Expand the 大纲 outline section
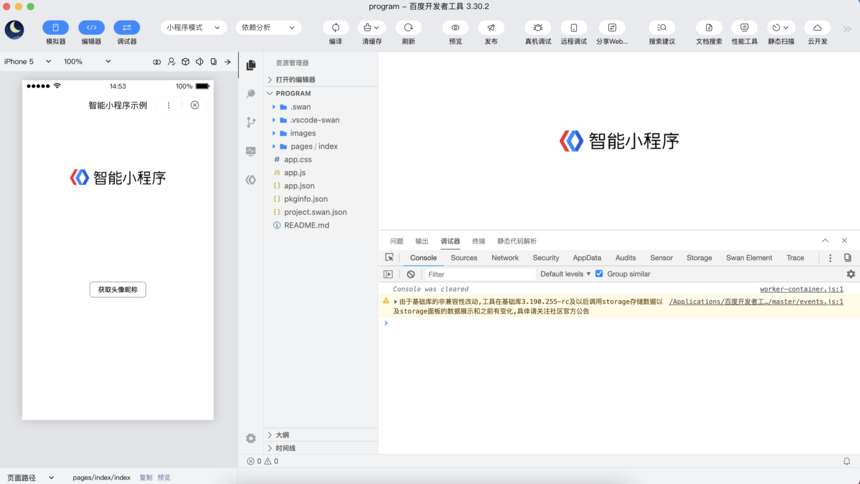The width and height of the screenshot is (860, 484). 321,435
